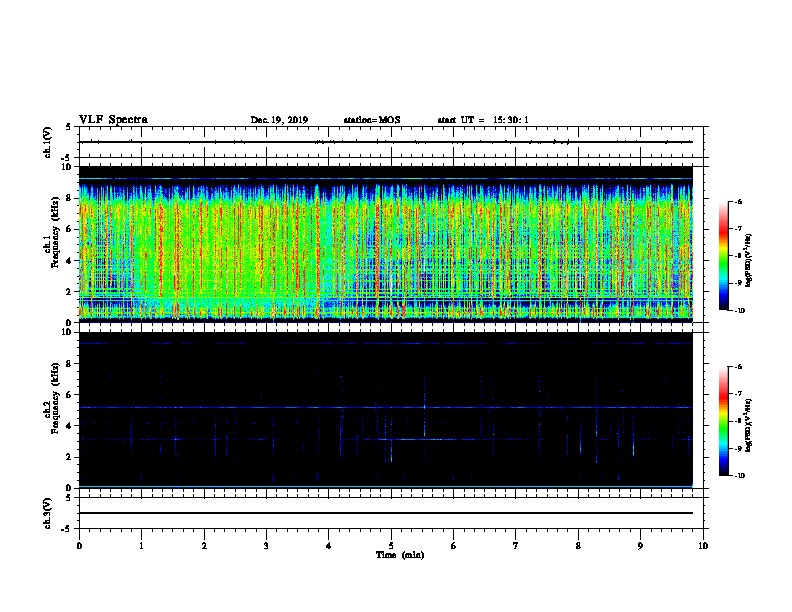Screen dimensions: 792x612
Task: Click the ch.3 voltage waveform trace
Action: click(385, 513)
